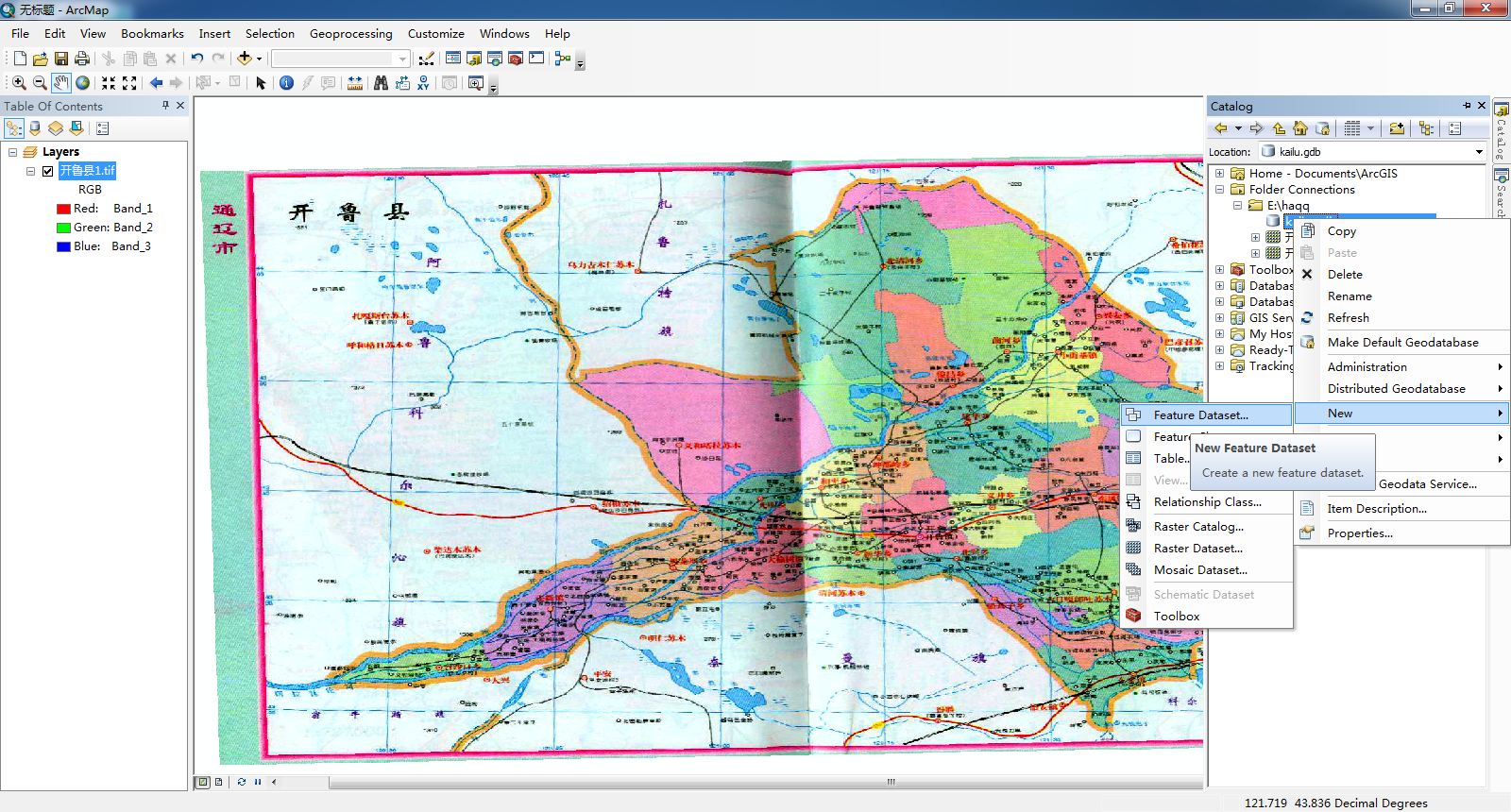Switch to Data View button
The width and height of the screenshot is (1511, 812).
pos(202,782)
